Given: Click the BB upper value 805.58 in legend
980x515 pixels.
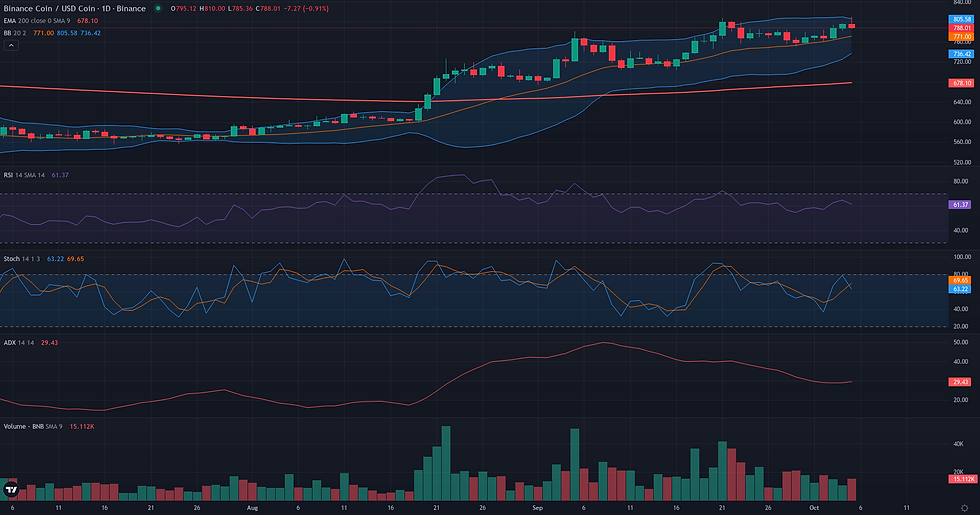Looking at the screenshot, I should (67, 33).
